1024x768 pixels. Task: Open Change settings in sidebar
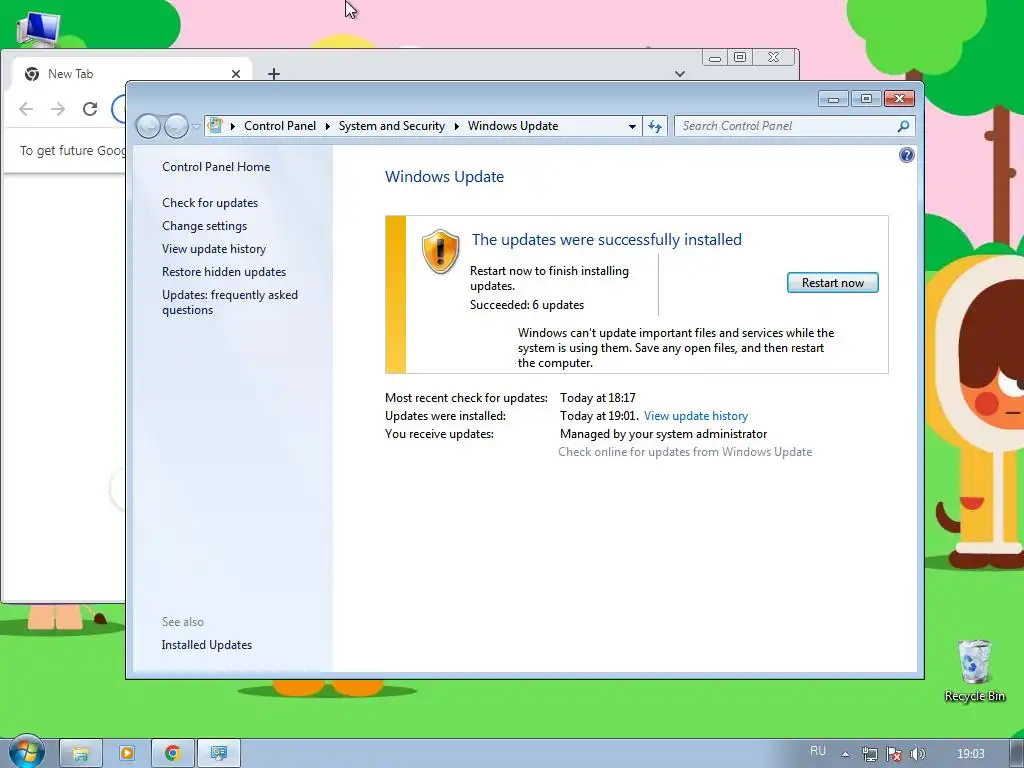204,226
